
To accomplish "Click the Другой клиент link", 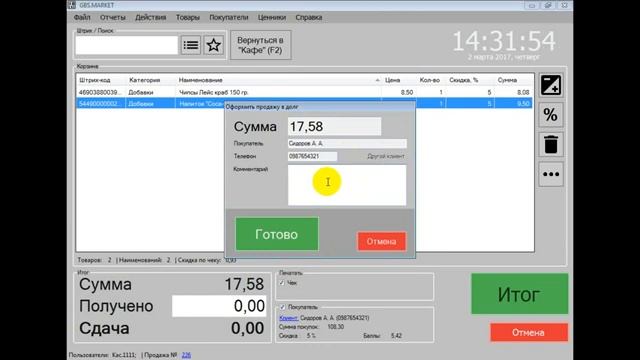I will point(385,156).
